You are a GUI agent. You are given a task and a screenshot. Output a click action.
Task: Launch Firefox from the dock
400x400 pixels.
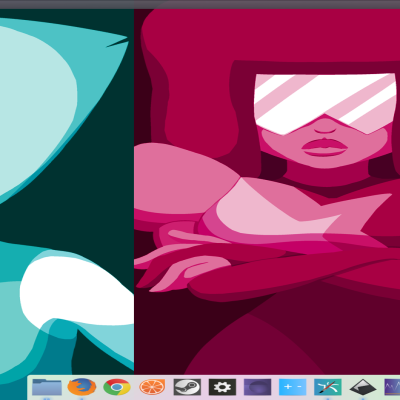[x=82, y=387]
